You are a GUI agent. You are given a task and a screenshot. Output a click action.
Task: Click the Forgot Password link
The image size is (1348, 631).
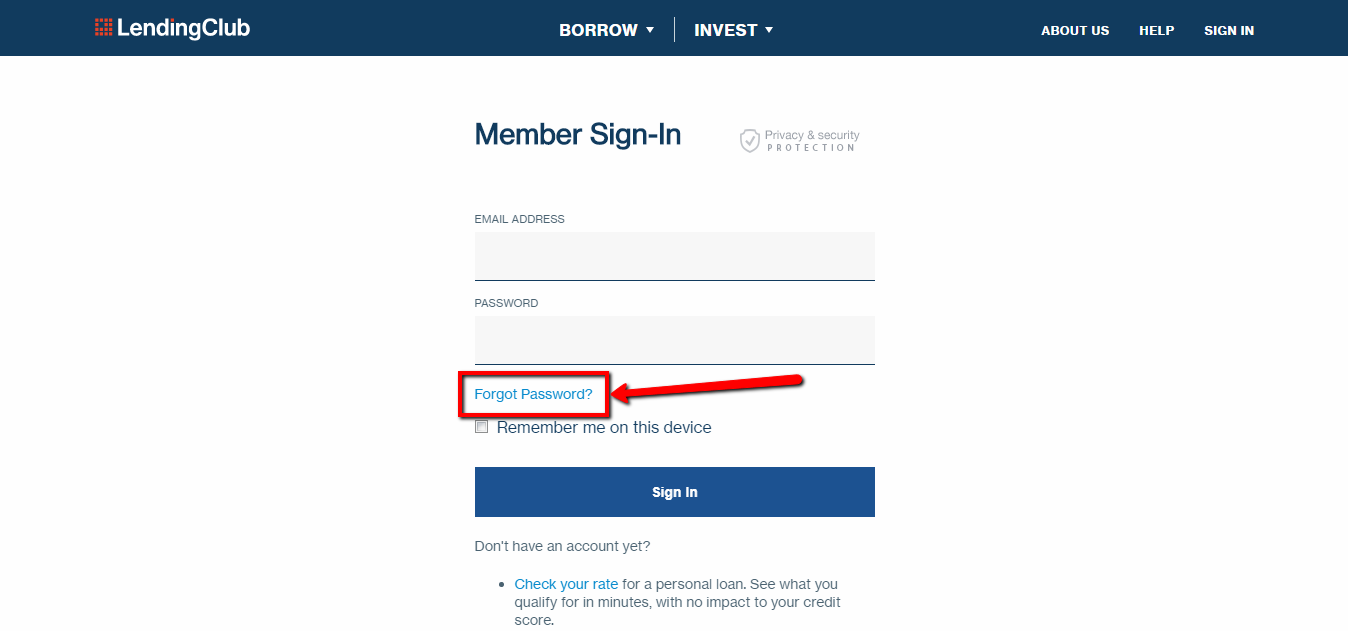pos(532,394)
